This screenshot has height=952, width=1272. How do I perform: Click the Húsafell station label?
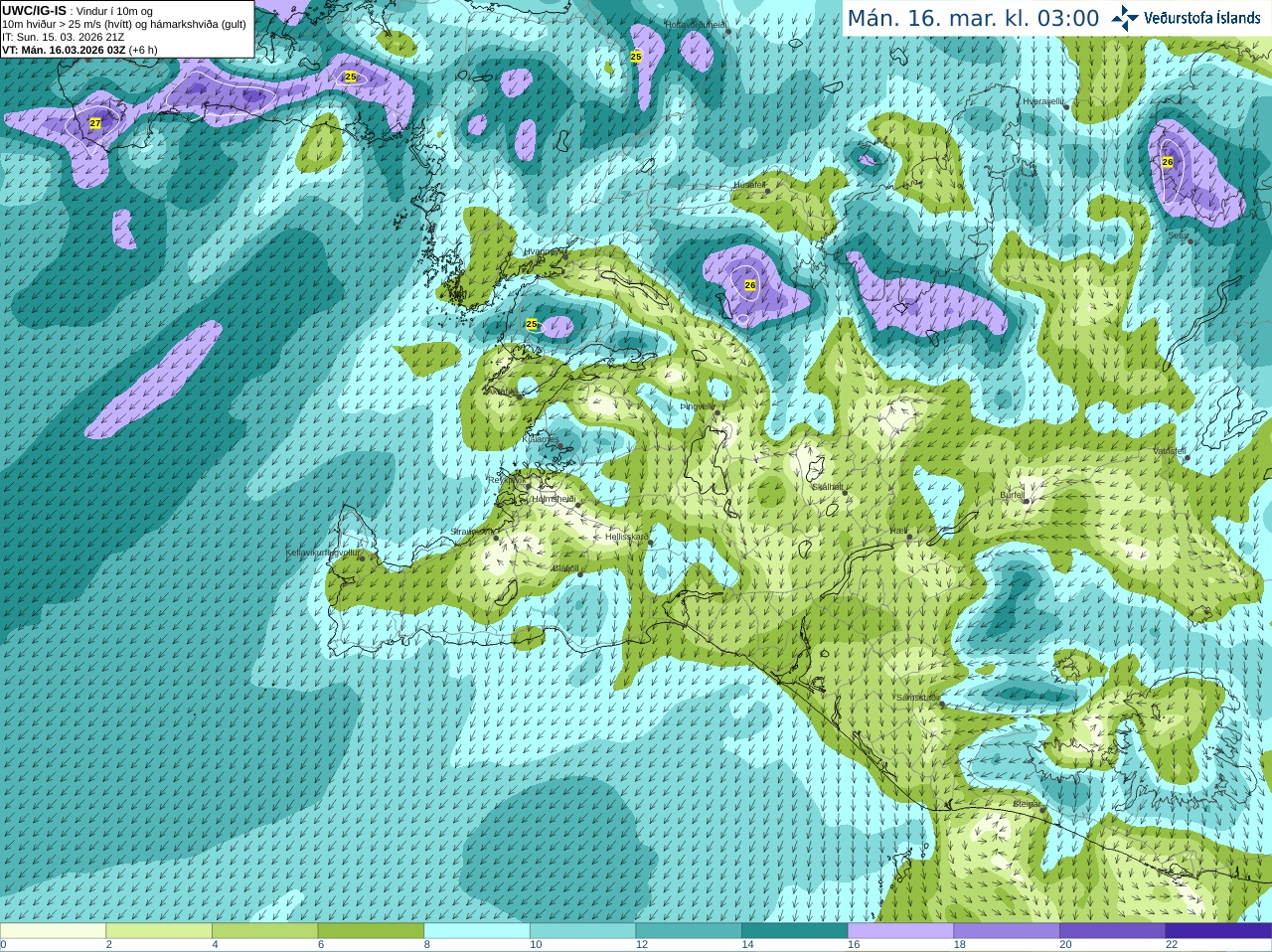(749, 185)
